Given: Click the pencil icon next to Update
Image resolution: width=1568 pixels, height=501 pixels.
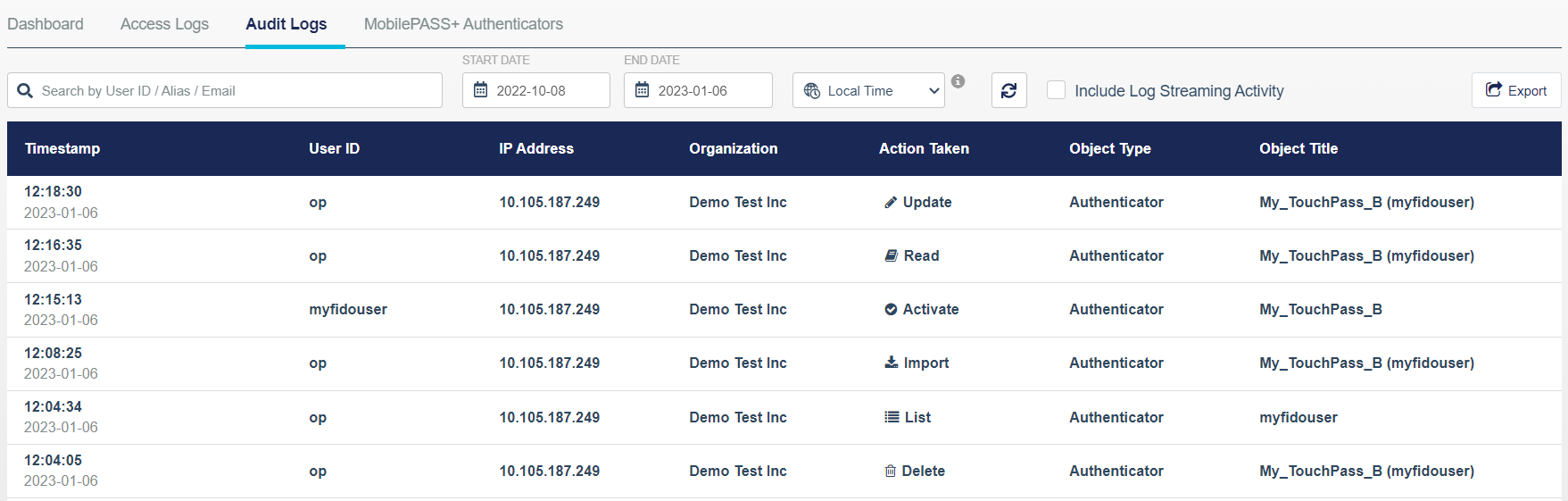Looking at the screenshot, I should [x=890, y=203].
